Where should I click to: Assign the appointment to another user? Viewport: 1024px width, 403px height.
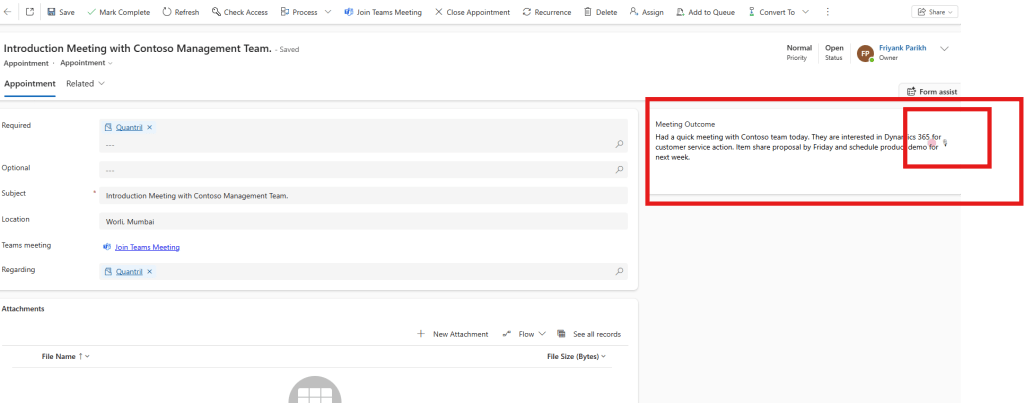tap(646, 12)
